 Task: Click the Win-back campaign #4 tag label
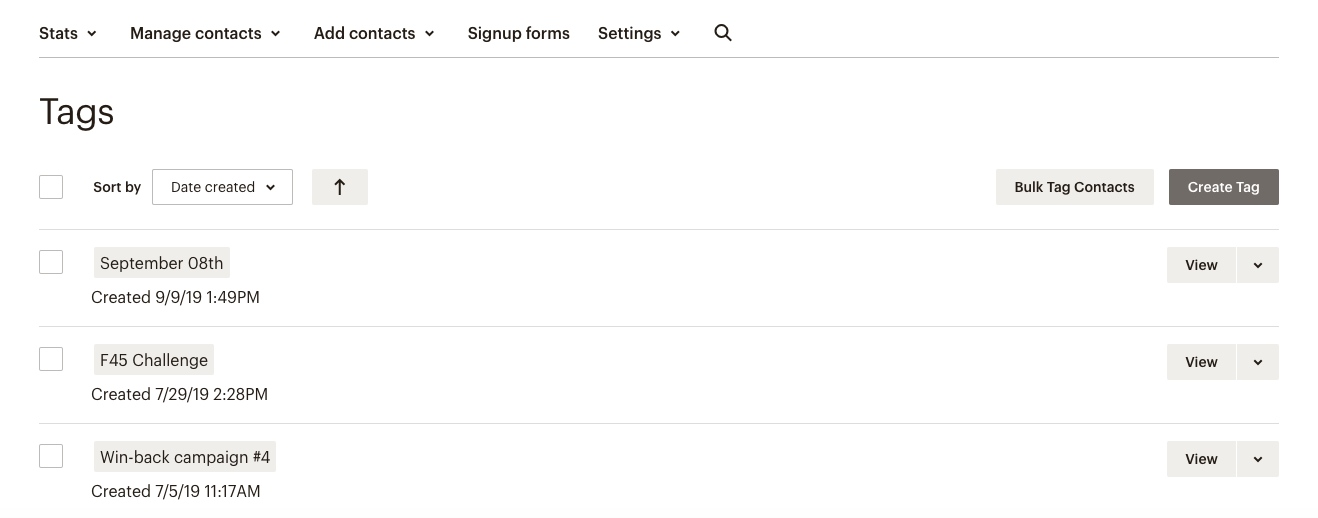185,457
